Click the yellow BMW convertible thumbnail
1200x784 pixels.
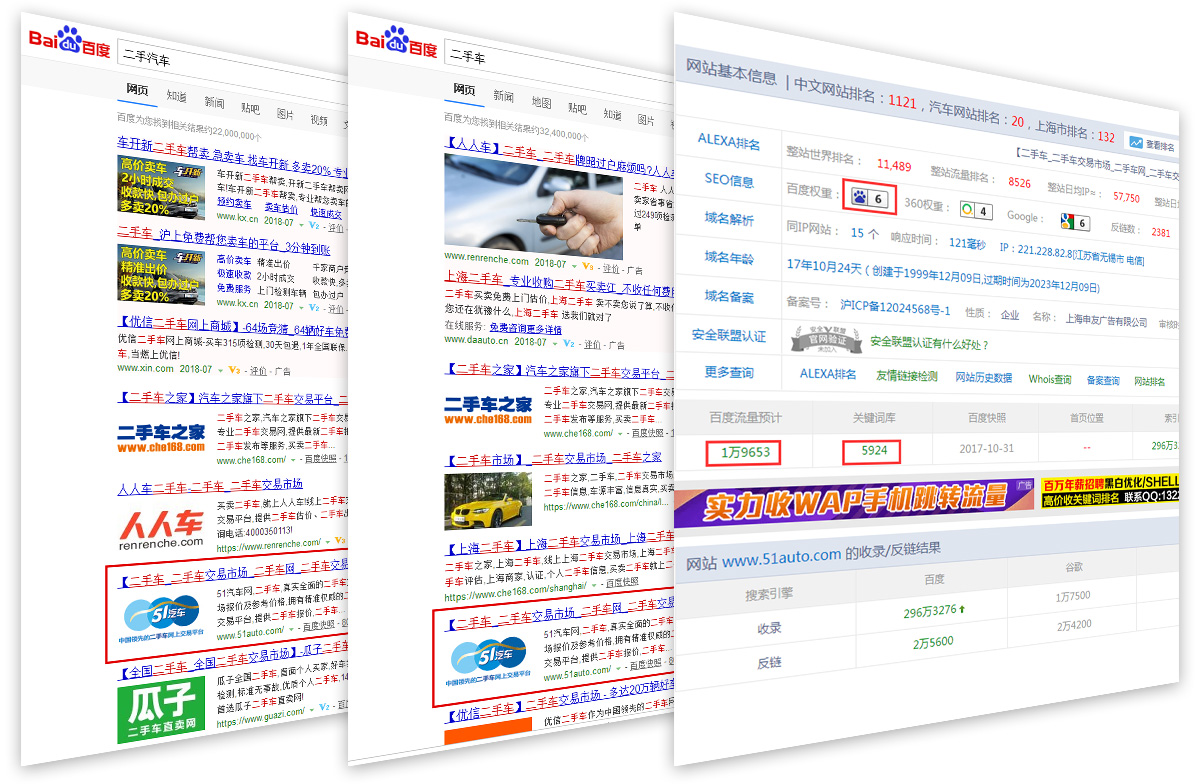(x=488, y=500)
